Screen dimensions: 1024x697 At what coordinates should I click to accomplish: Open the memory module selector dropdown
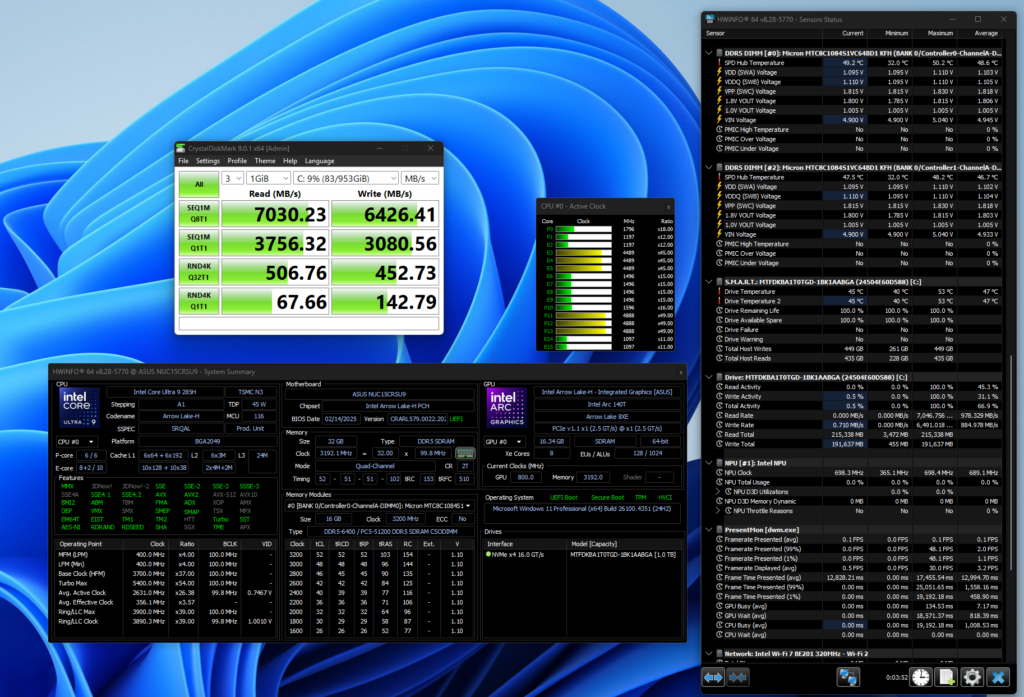[x=379, y=506]
